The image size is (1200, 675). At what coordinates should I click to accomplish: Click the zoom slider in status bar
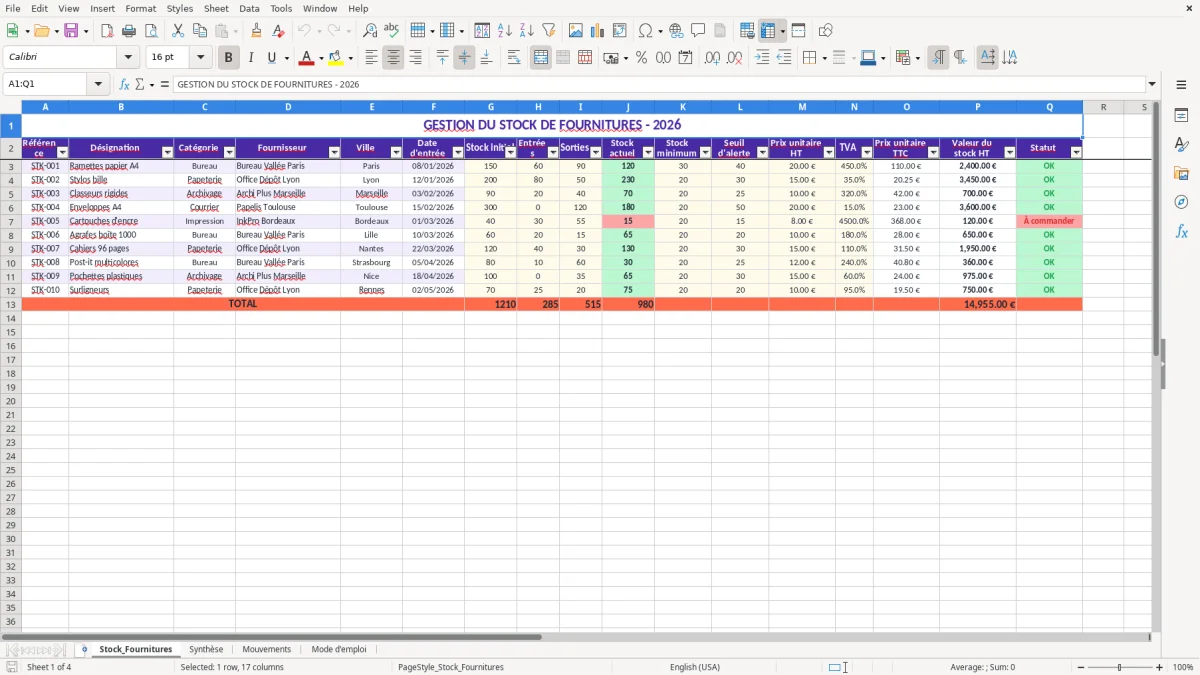(1119, 667)
